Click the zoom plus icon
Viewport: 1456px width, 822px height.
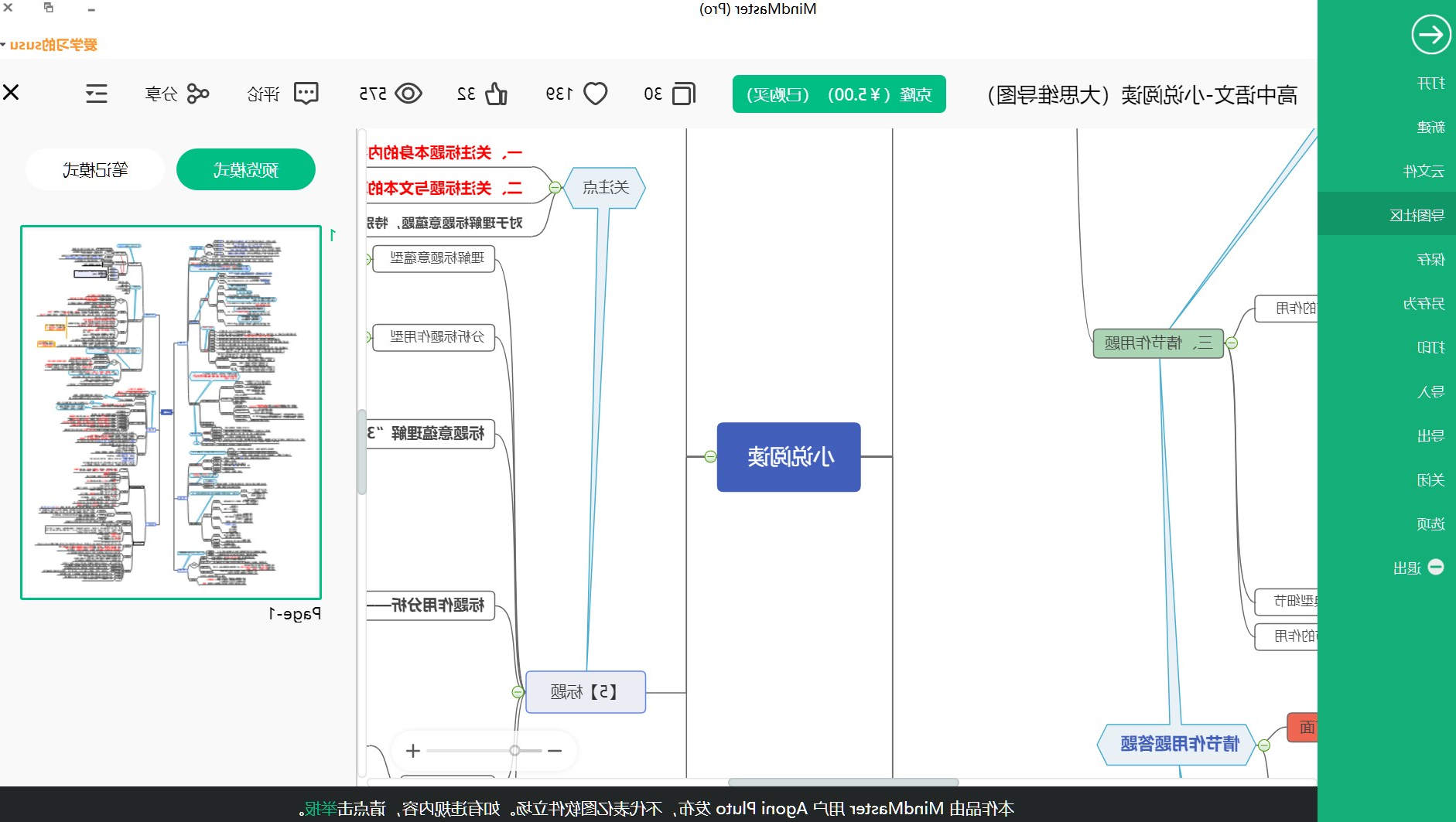pos(413,750)
